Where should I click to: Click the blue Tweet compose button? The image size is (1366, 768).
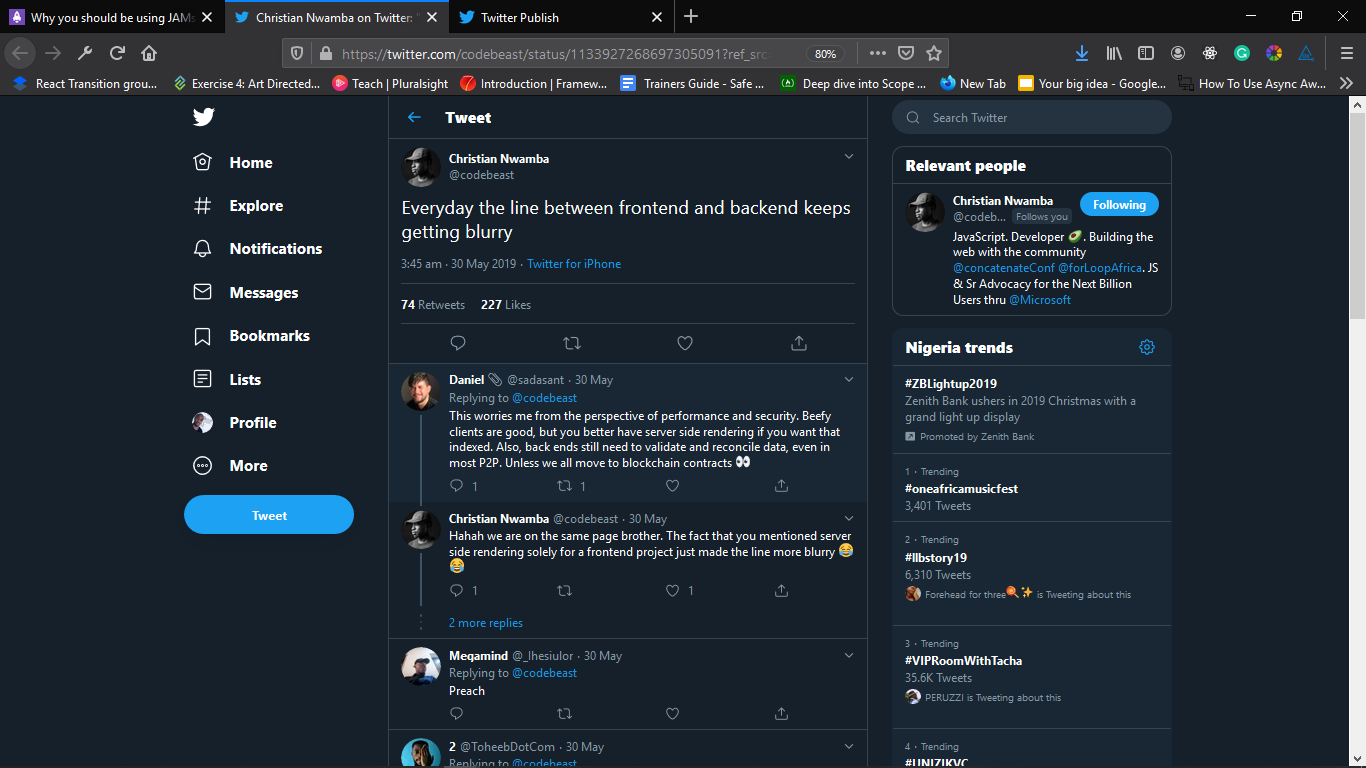269,515
